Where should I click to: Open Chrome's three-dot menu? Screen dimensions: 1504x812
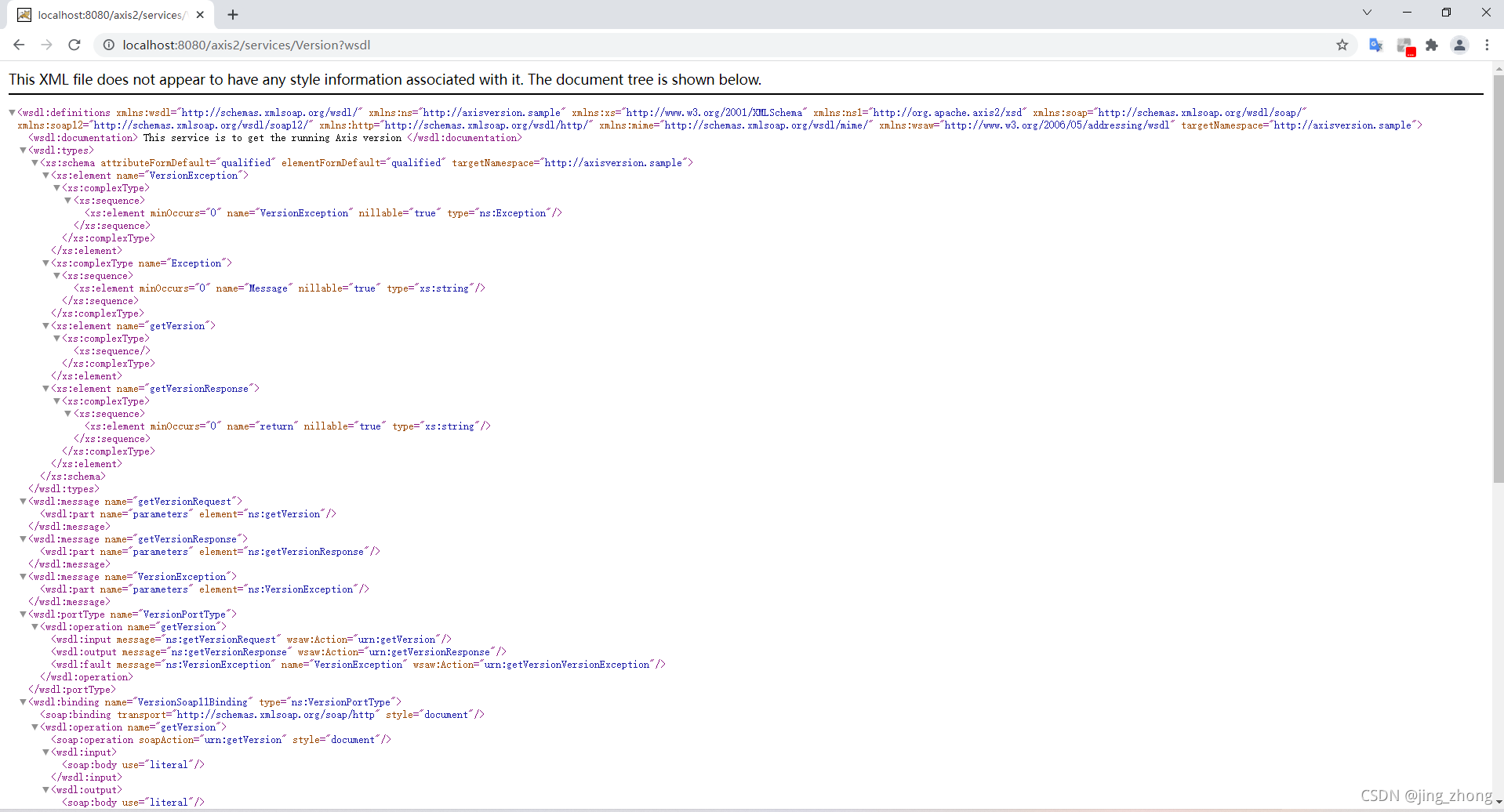point(1487,45)
